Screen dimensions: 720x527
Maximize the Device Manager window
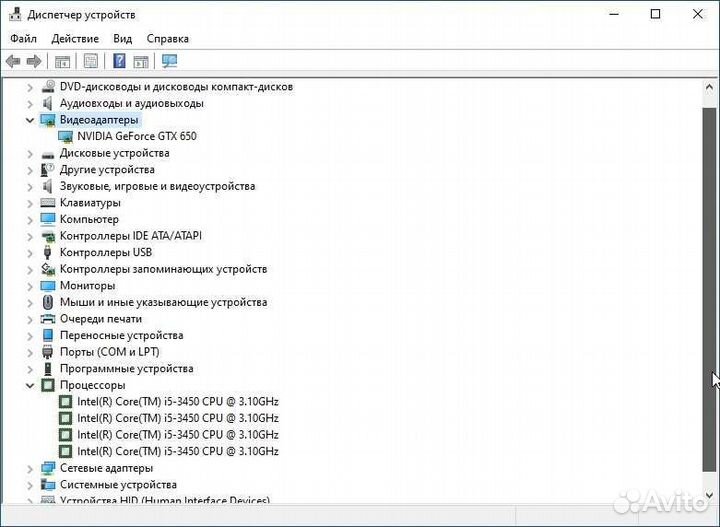pyautogui.click(x=656, y=14)
